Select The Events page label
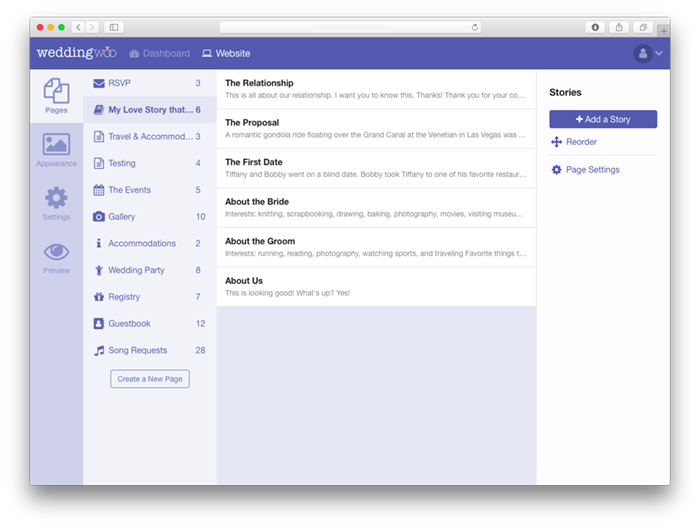The image size is (700, 528). coord(129,190)
